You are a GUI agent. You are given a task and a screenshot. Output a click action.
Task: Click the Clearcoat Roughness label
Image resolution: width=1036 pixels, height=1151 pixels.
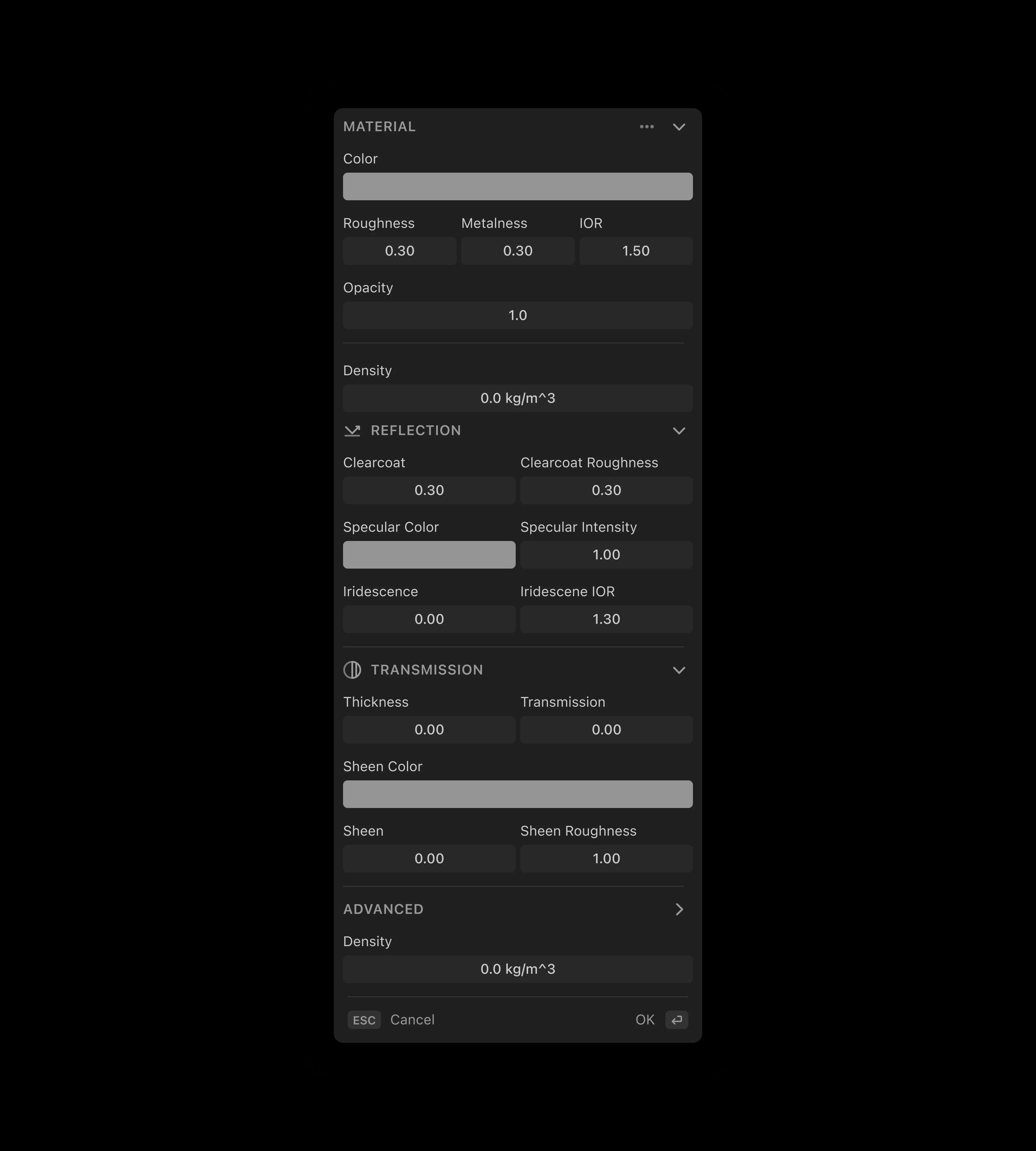(589, 463)
